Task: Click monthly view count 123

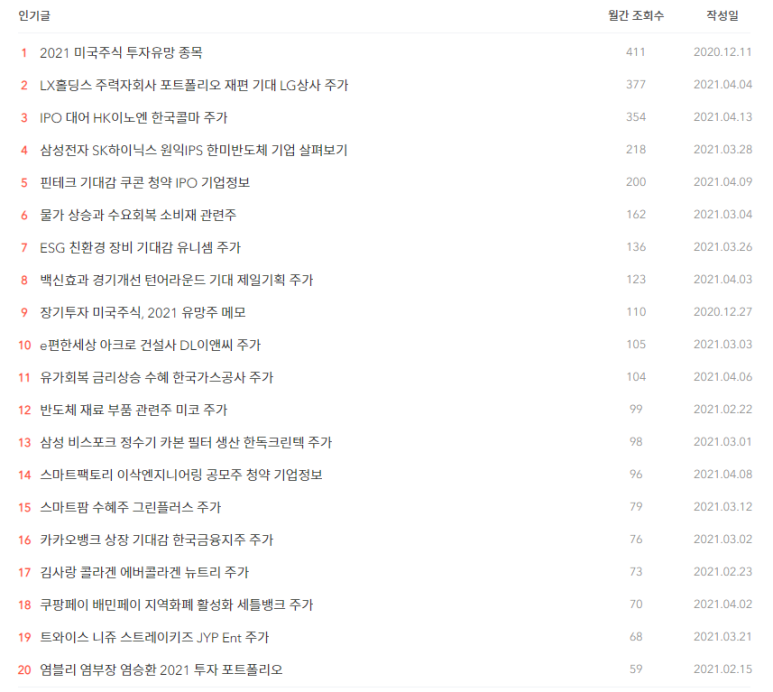Action: point(636,280)
